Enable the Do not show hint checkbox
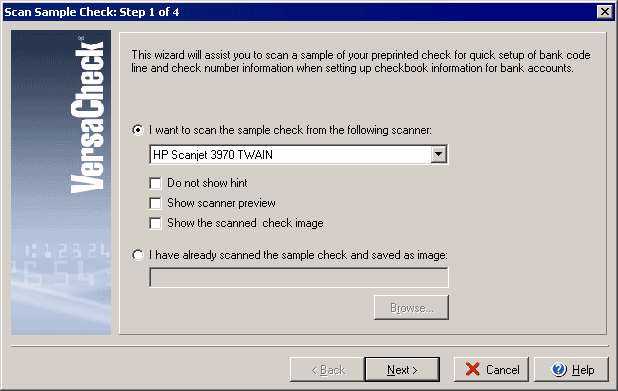The height and width of the screenshot is (391, 618). coord(155,183)
